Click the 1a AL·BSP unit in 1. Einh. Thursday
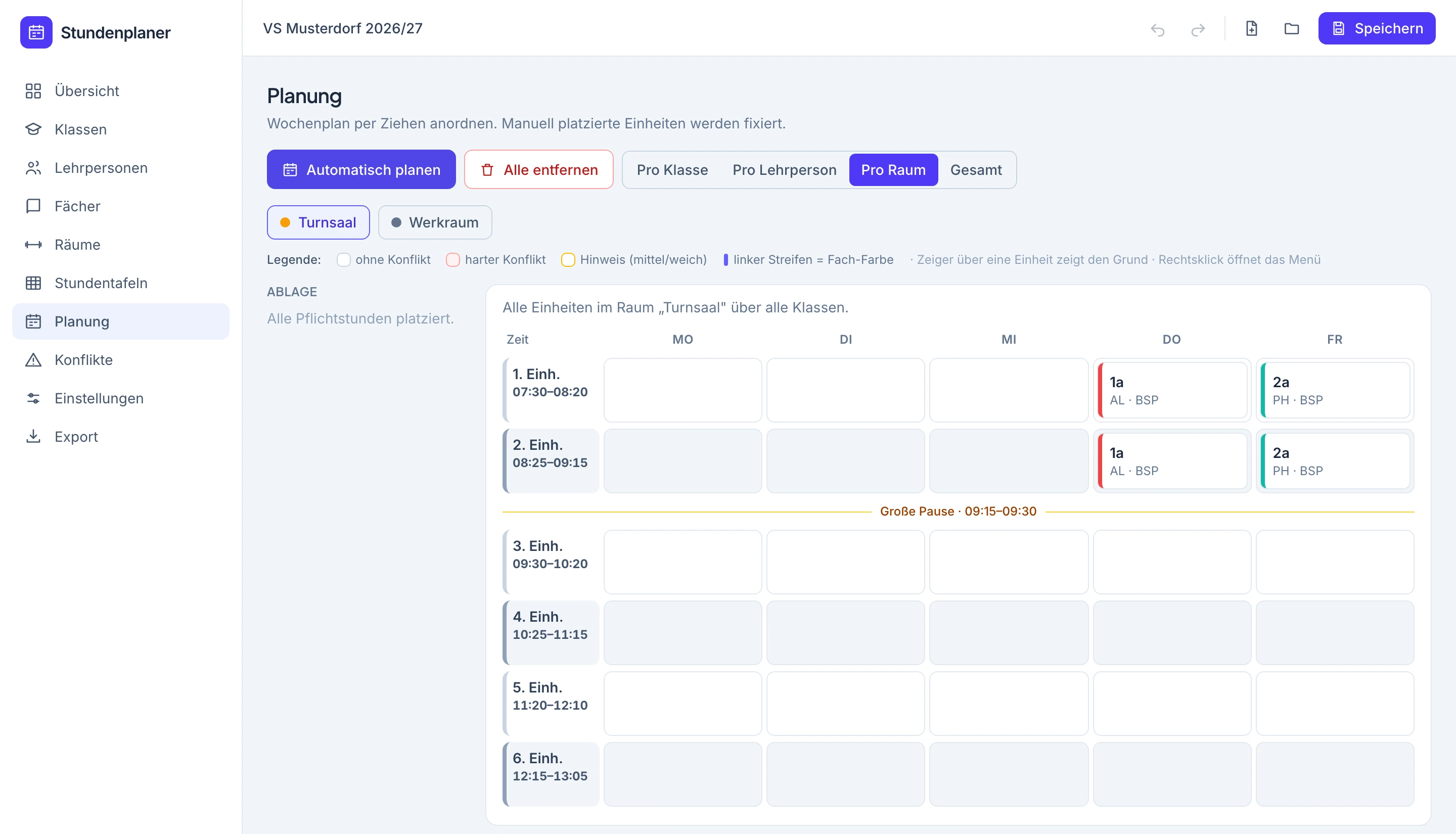Screen dimensions: 1456x834 pos(1172,391)
